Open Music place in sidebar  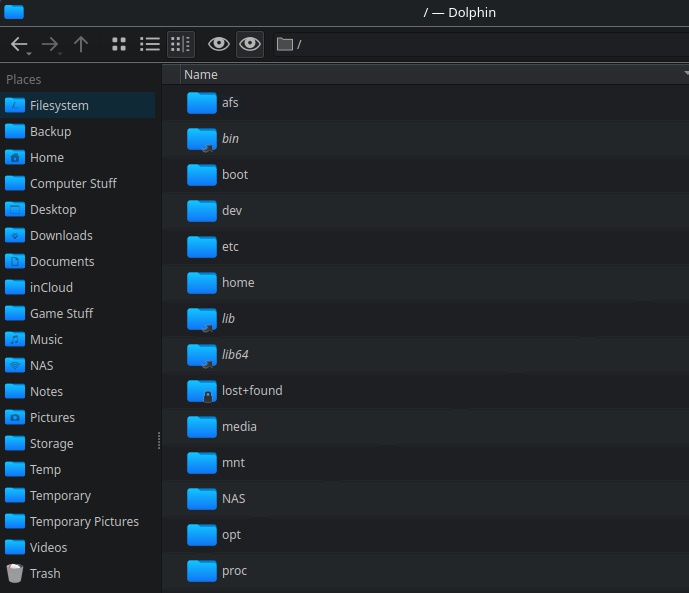coord(78,340)
